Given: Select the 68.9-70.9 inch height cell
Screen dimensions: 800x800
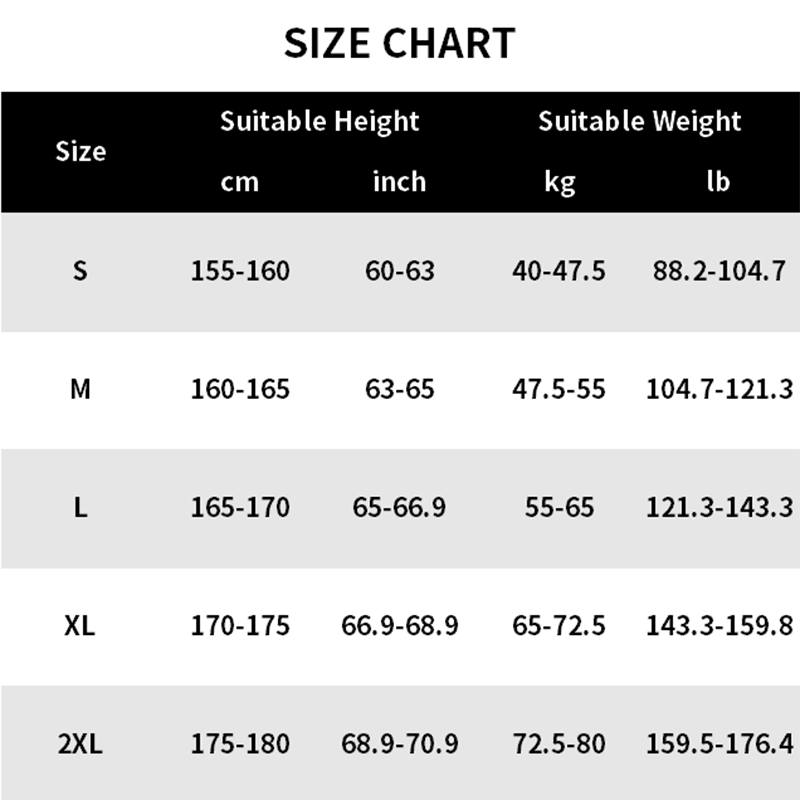Looking at the screenshot, I should coord(399,744).
